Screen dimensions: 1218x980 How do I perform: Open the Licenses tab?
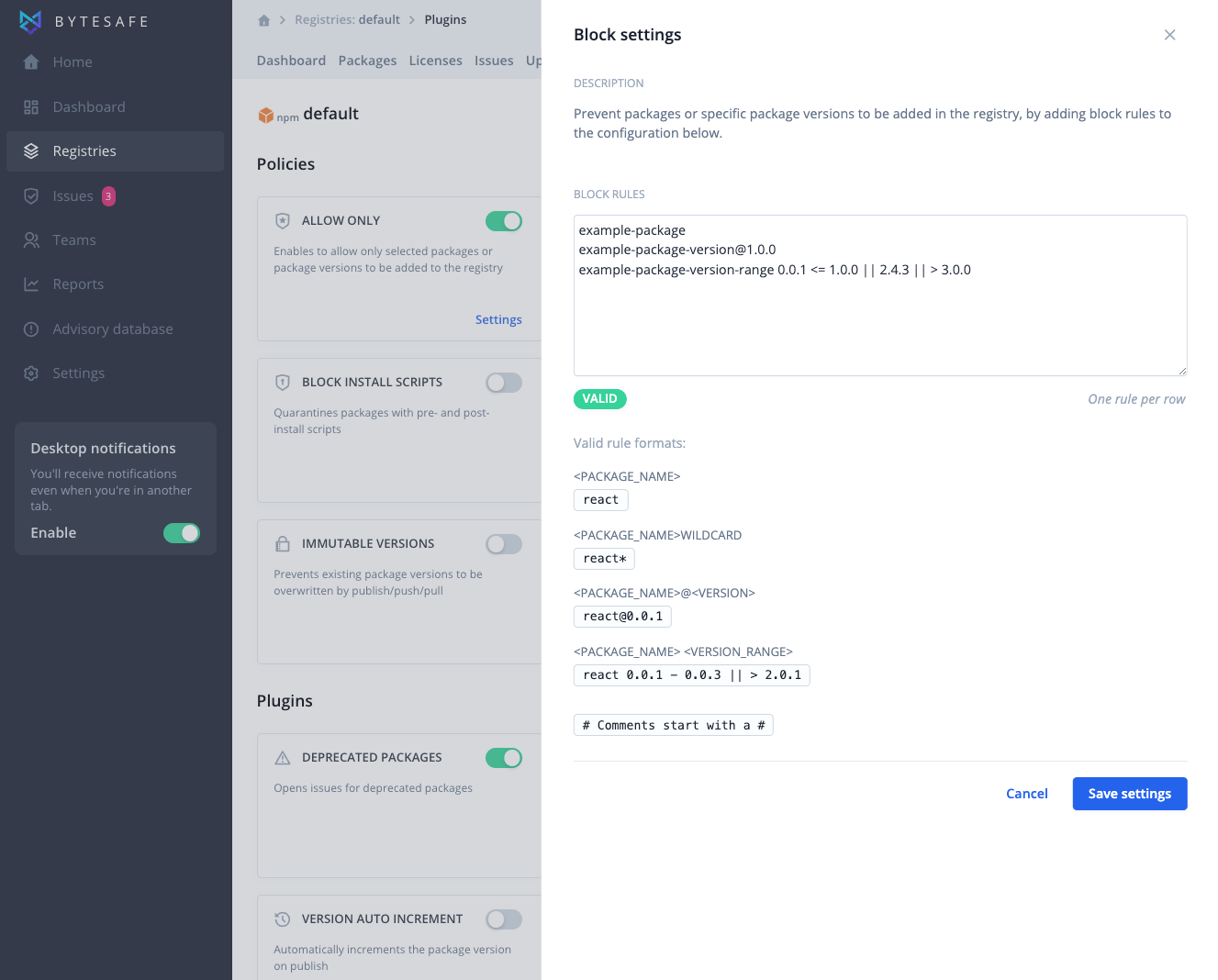point(435,61)
